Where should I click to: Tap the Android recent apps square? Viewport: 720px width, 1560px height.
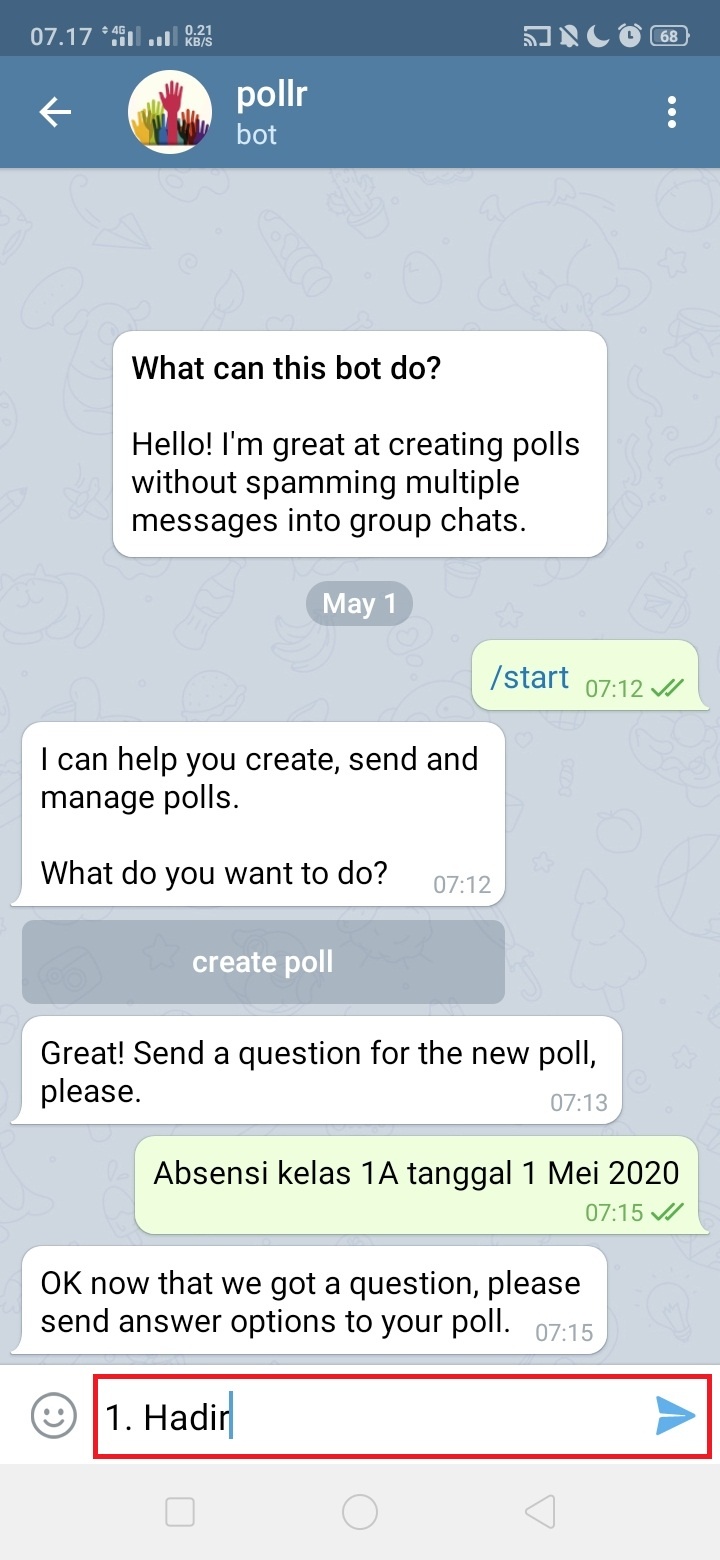(x=180, y=1512)
